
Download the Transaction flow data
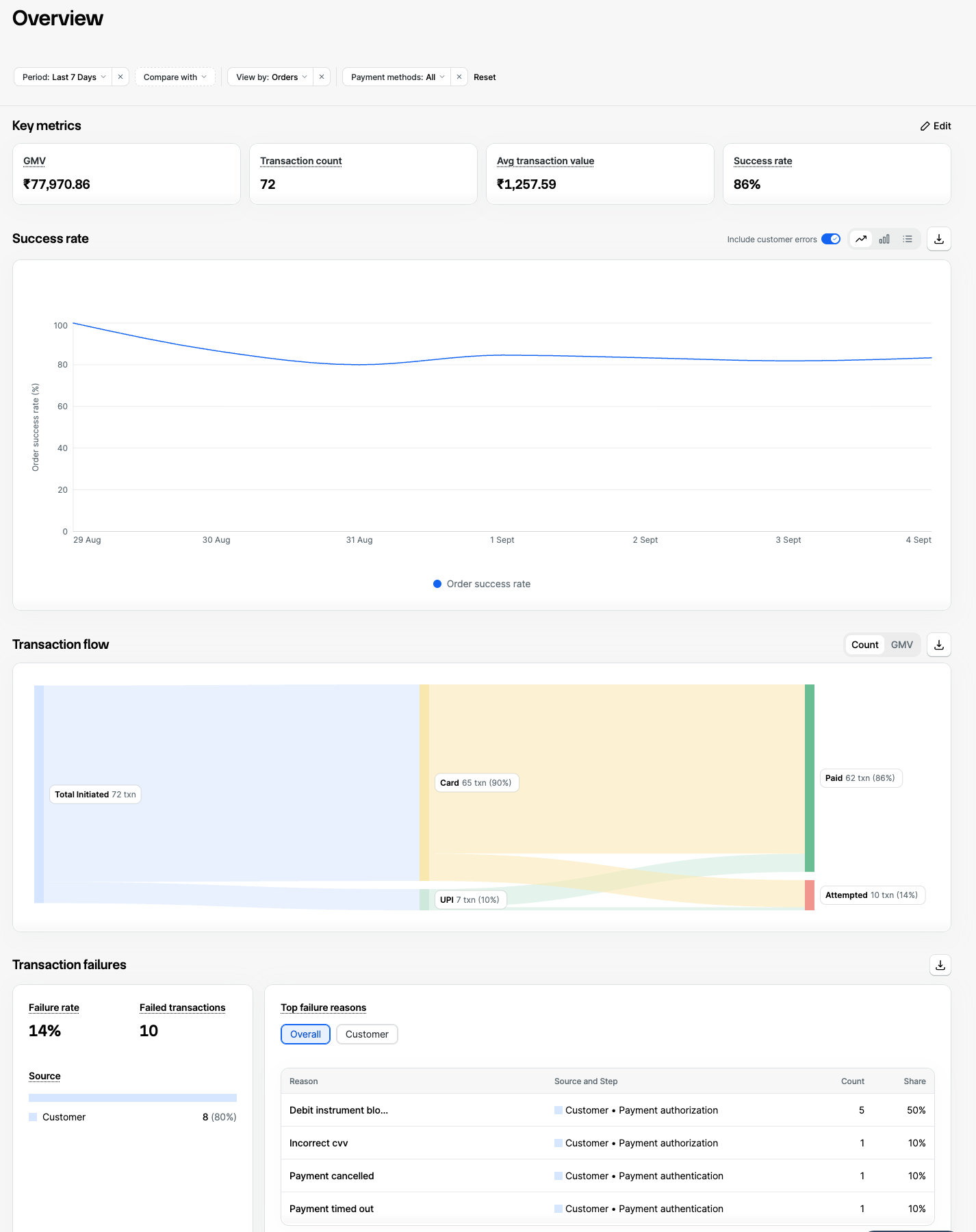click(939, 645)
